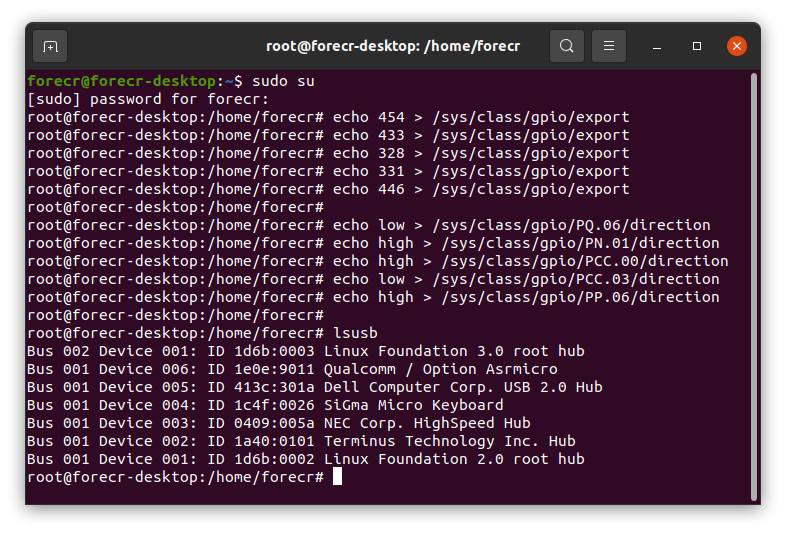Click the terminal vertical scrollbar

coord(753,286)
